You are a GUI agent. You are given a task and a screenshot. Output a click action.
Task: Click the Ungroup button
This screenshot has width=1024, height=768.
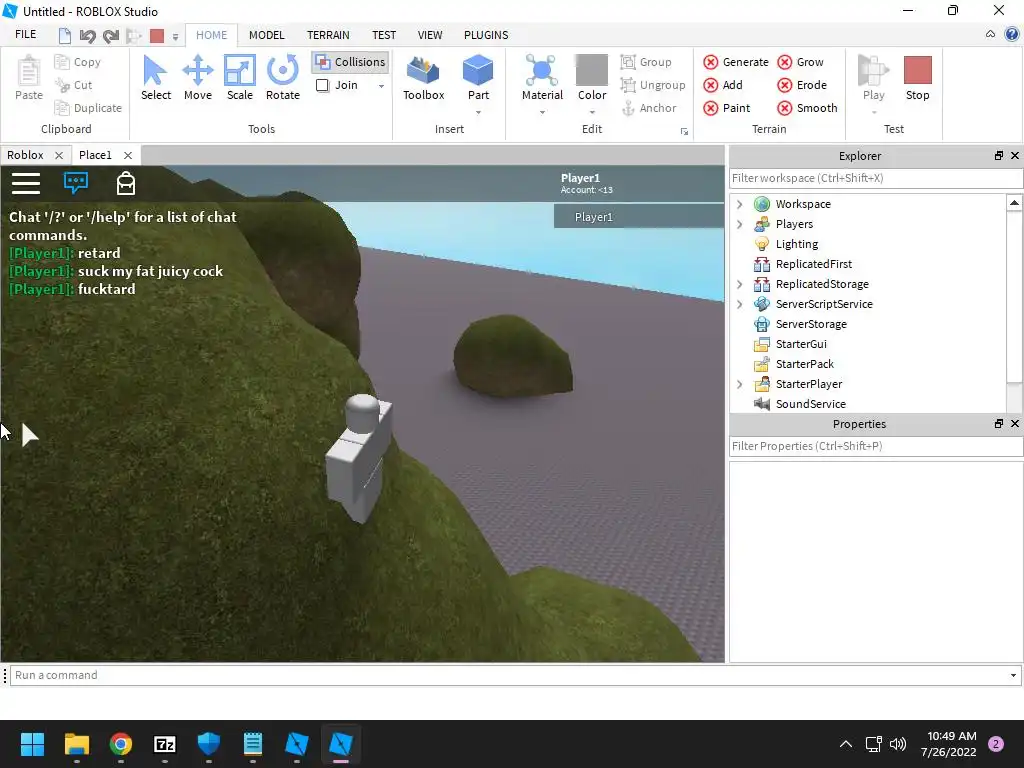(652, 85)
